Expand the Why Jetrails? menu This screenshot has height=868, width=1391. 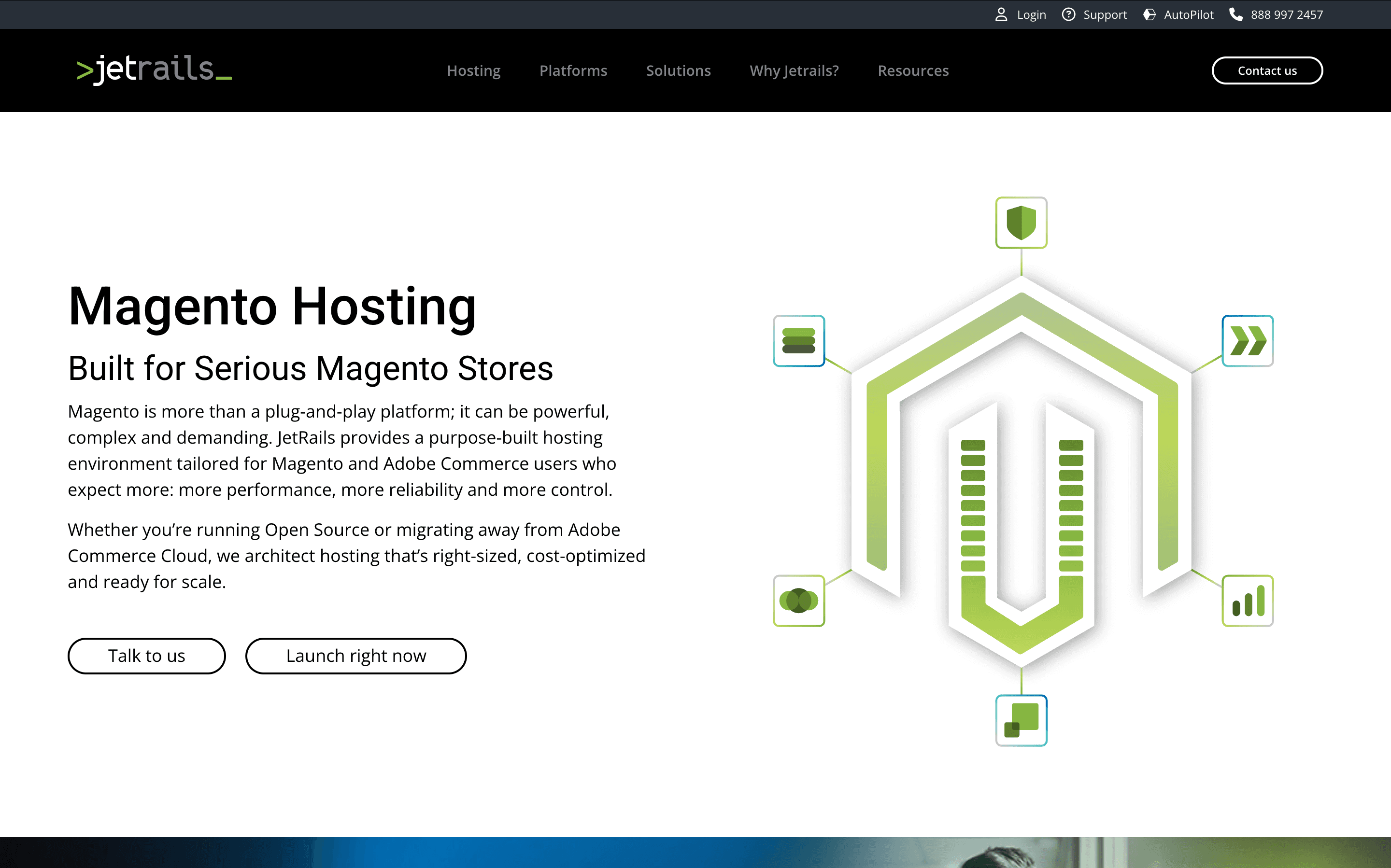click(794, 70)
